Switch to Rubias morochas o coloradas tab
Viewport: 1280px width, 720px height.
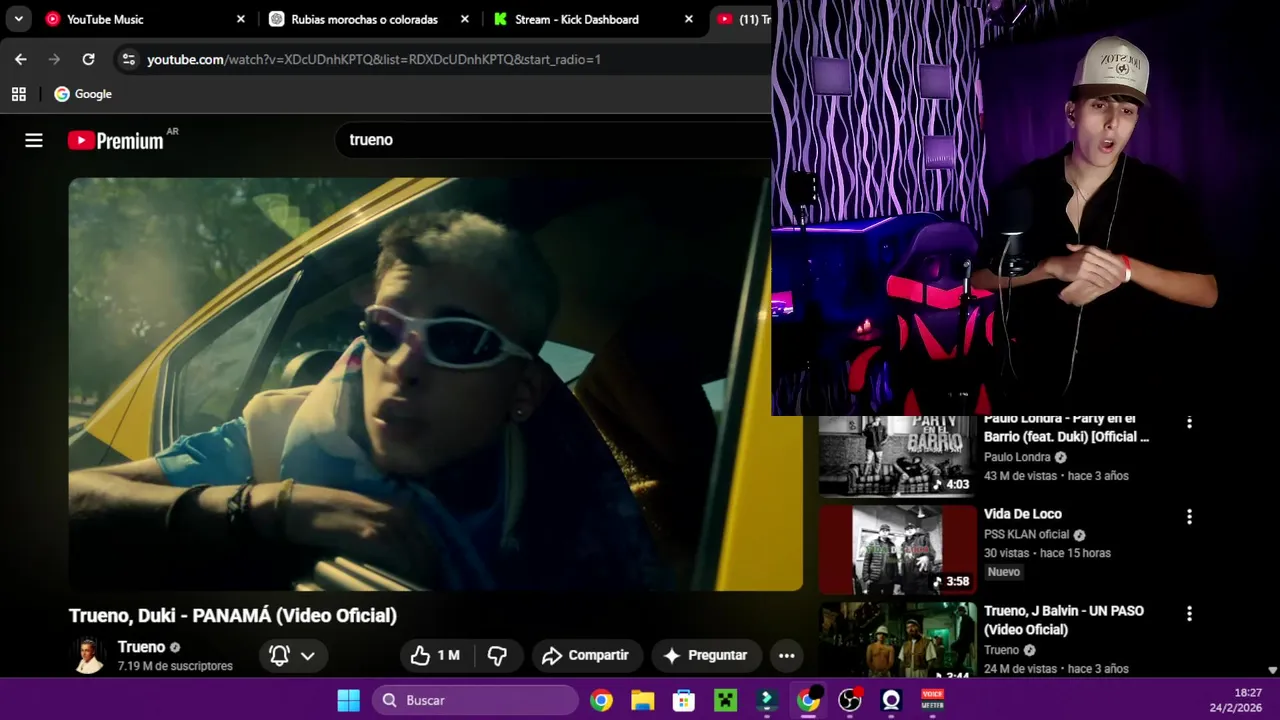[364, 19]
